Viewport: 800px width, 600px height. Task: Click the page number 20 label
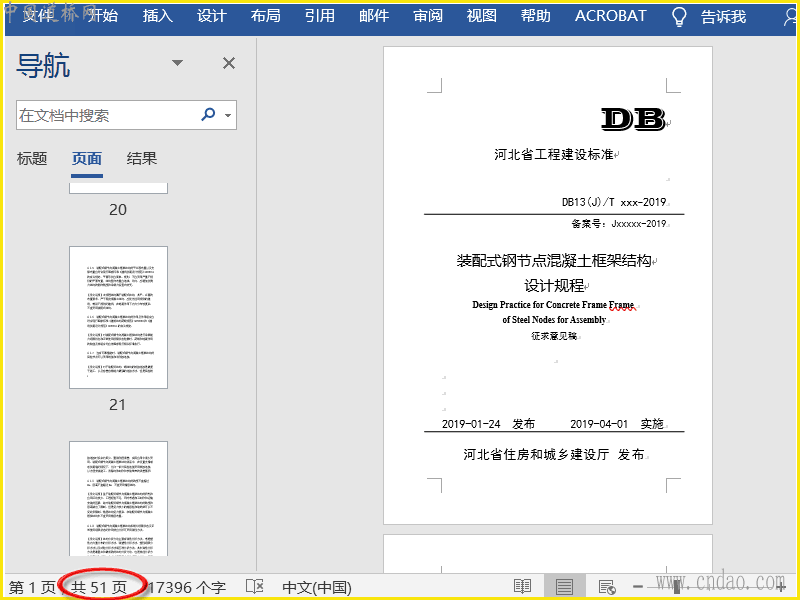point(118,210)
